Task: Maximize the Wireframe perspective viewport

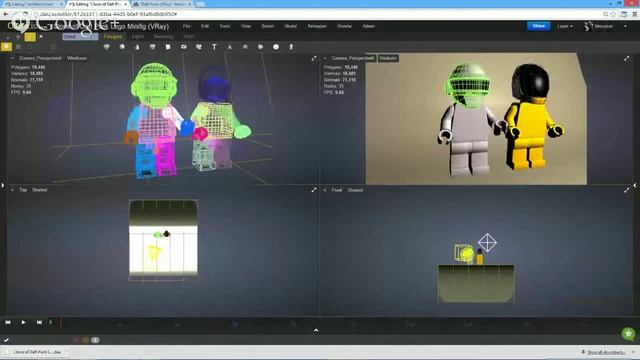Action: (314, 58)
